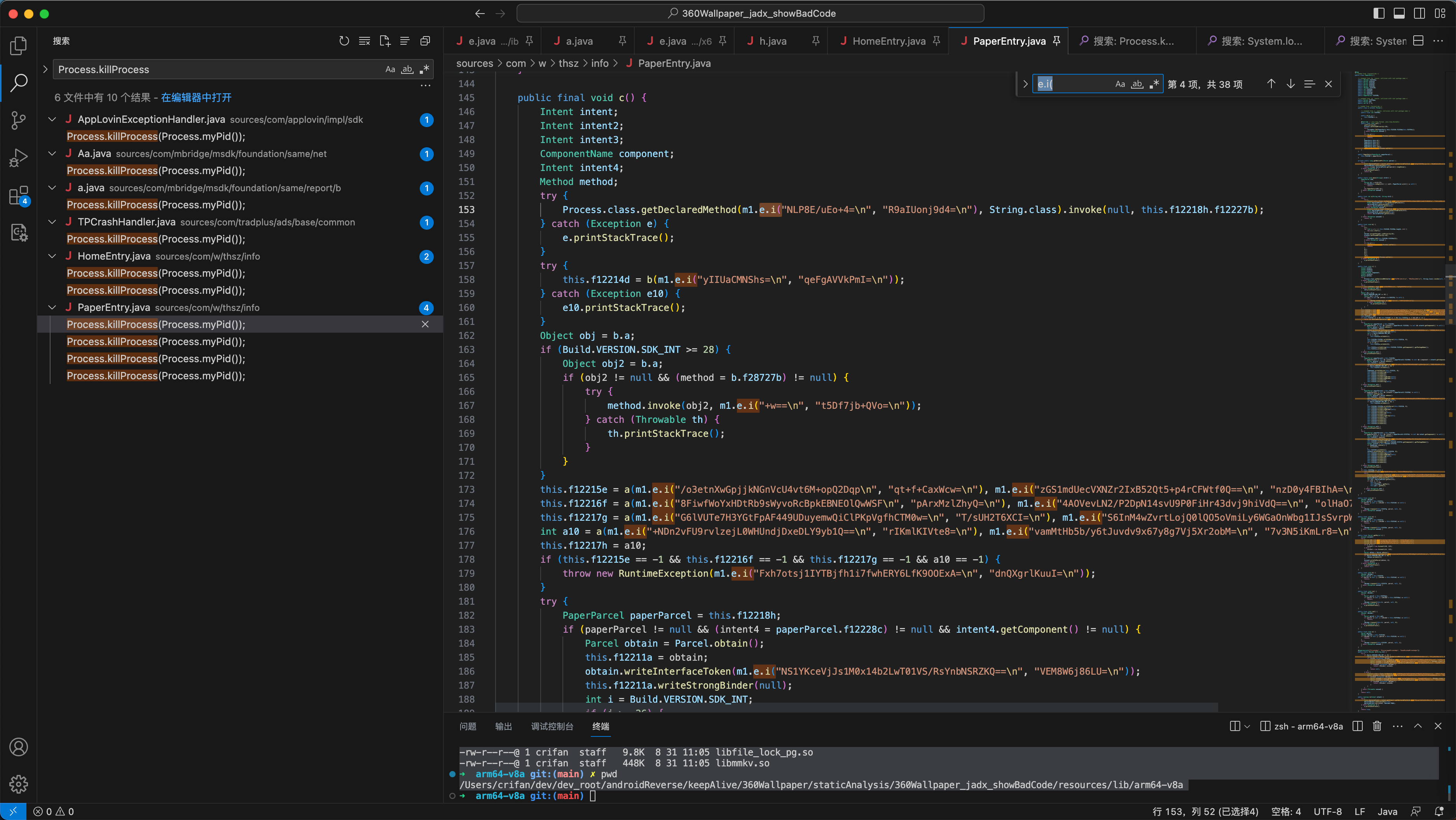The image size is (1456, 820).
Task: Toggle bottom panel layout icon
Action: (x=1399, y=13)
